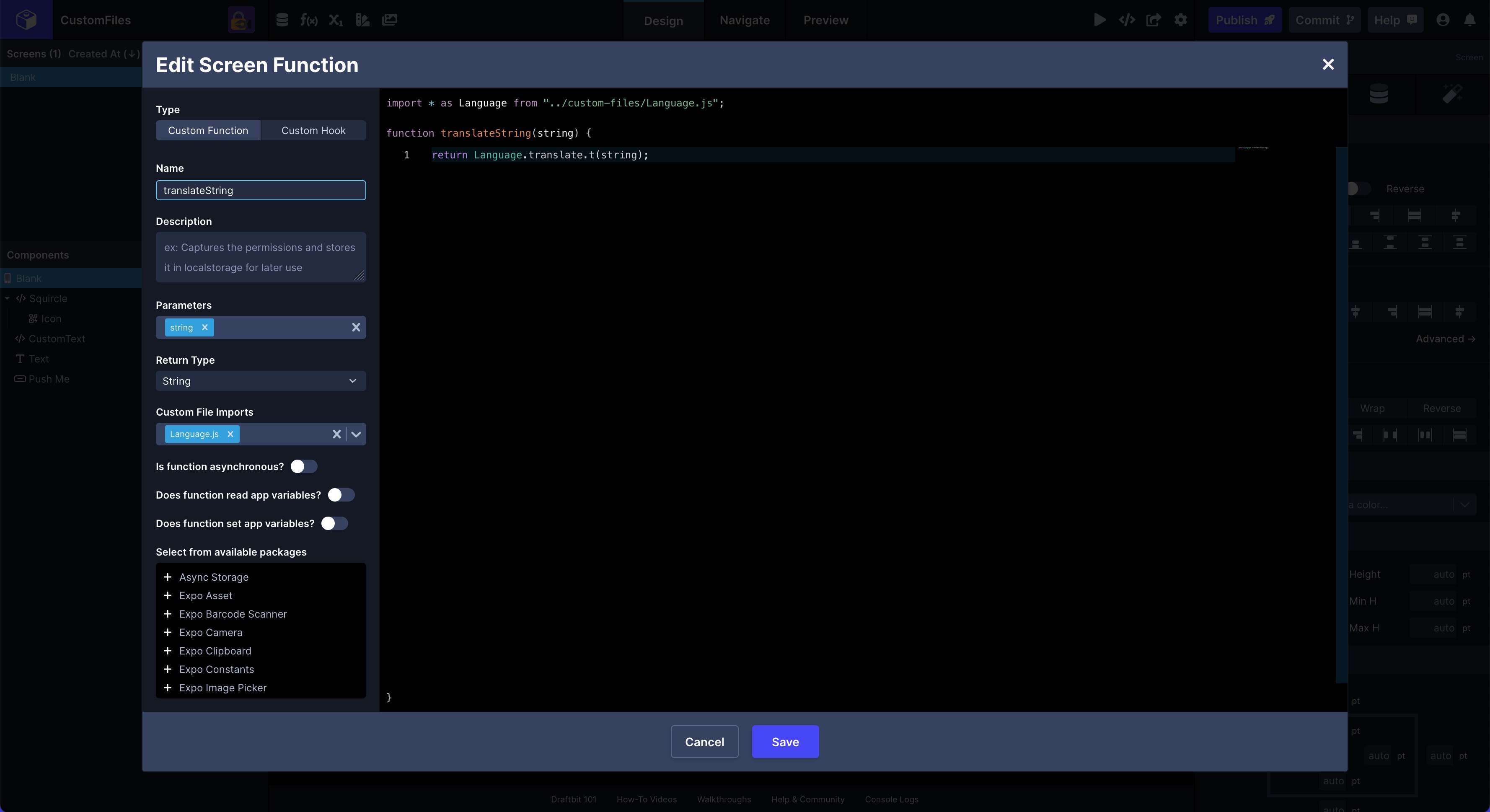Close the Edit Screen Function dialog

click(x=1328, y=64)
